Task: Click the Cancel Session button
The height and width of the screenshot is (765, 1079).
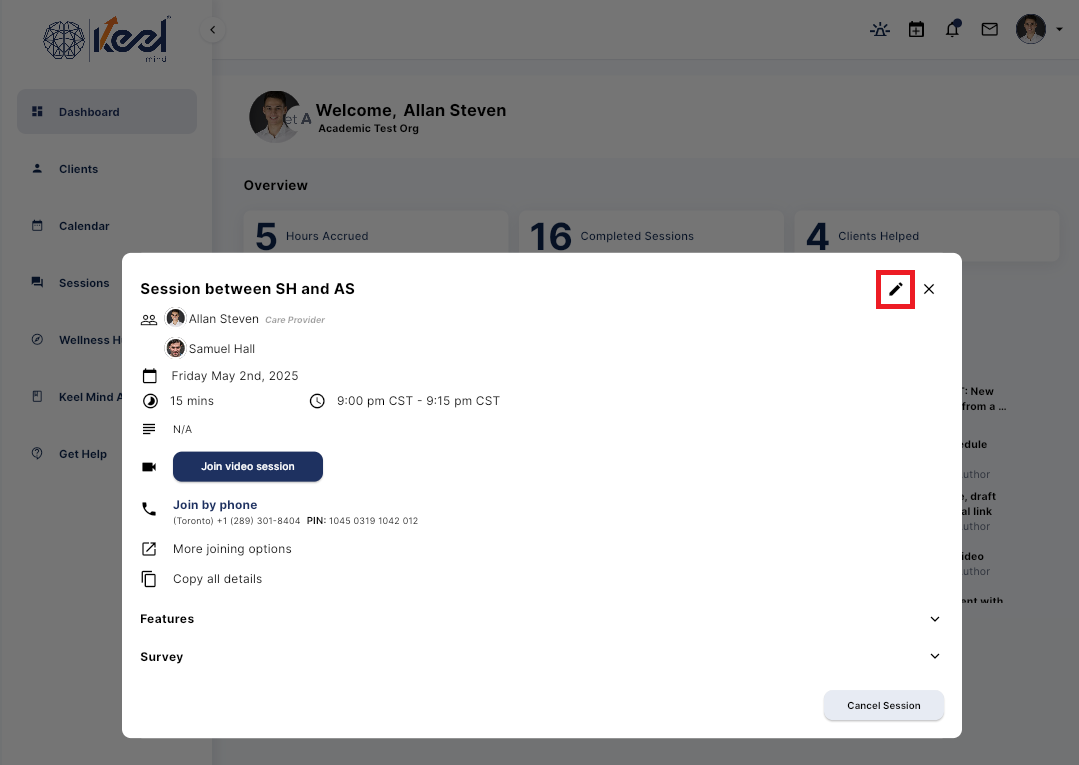Action: pyautogui.click(x=883, y=705)
